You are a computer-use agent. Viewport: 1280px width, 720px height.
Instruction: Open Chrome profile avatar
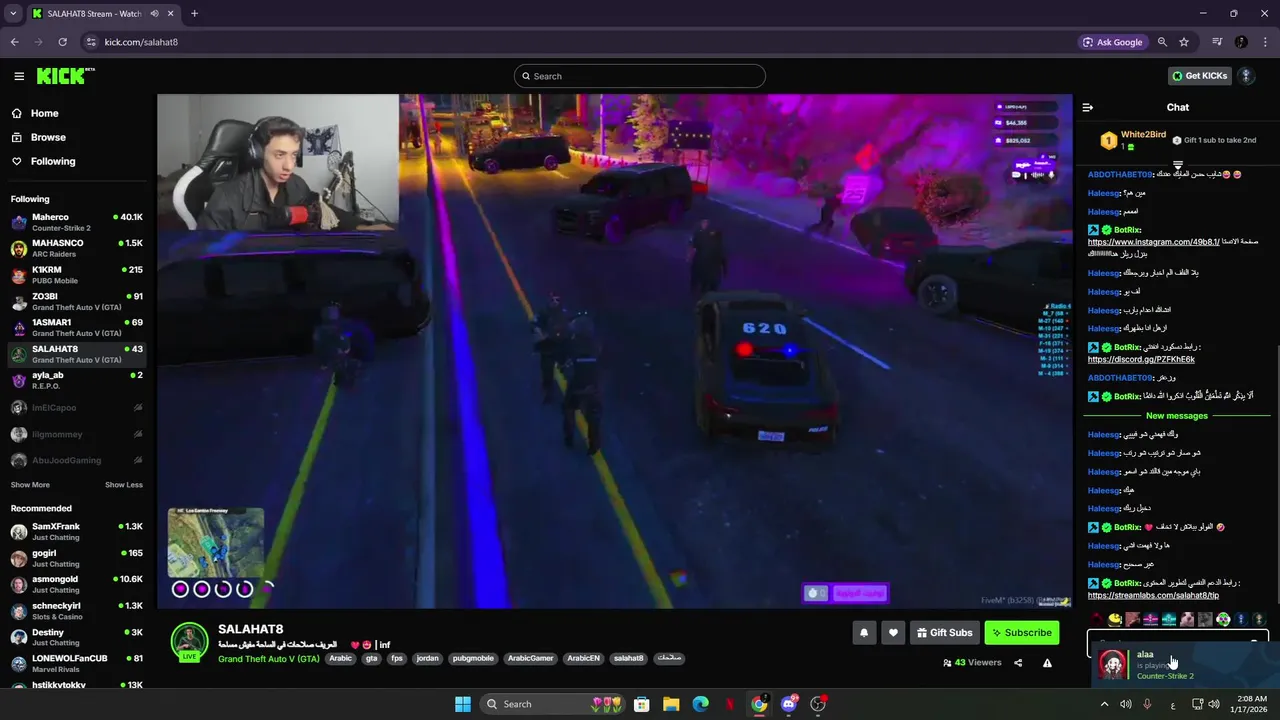[x=1241, y=42]
